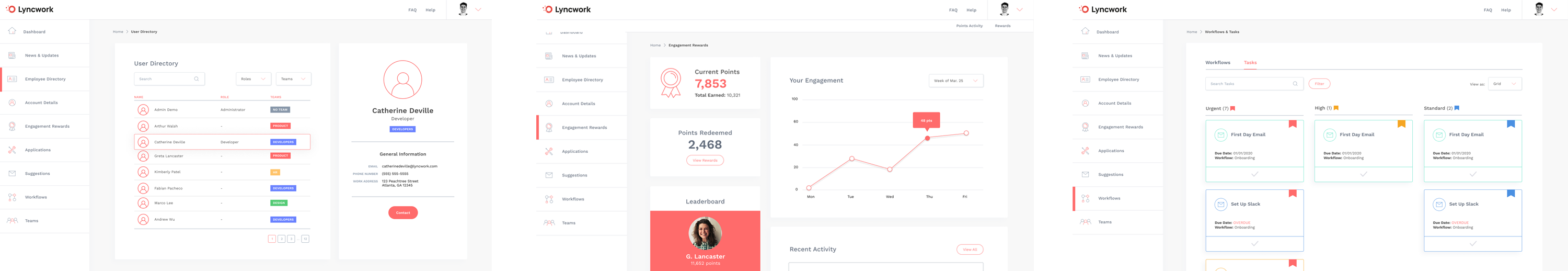Screen dimensions: 1568x271
Task: Click the View Rewards button
Action: pyautogui.click(x=704, y=161)
